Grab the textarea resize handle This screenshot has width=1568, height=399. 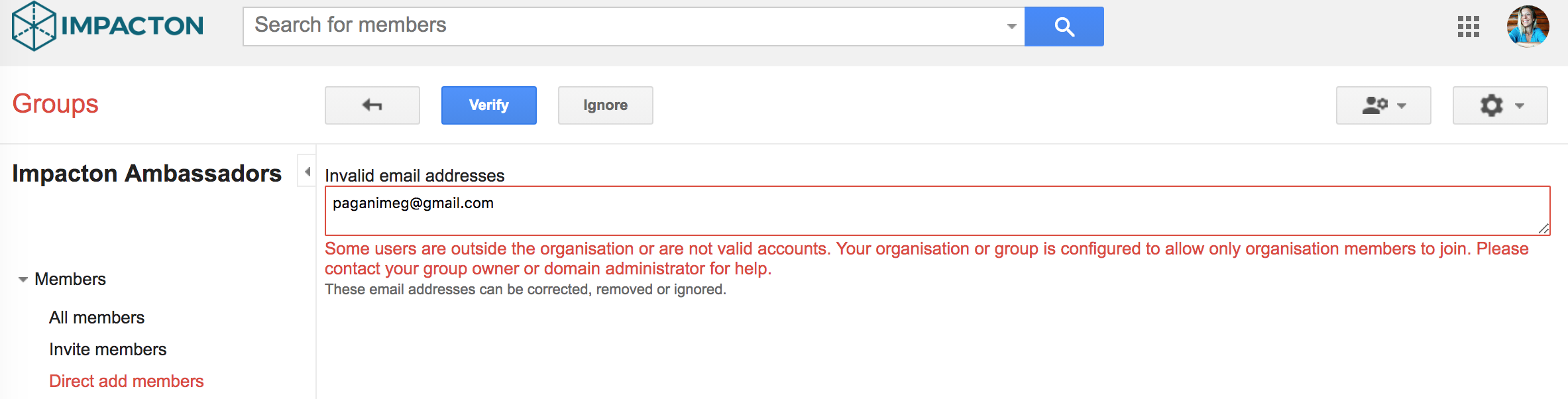point(1544,229)
